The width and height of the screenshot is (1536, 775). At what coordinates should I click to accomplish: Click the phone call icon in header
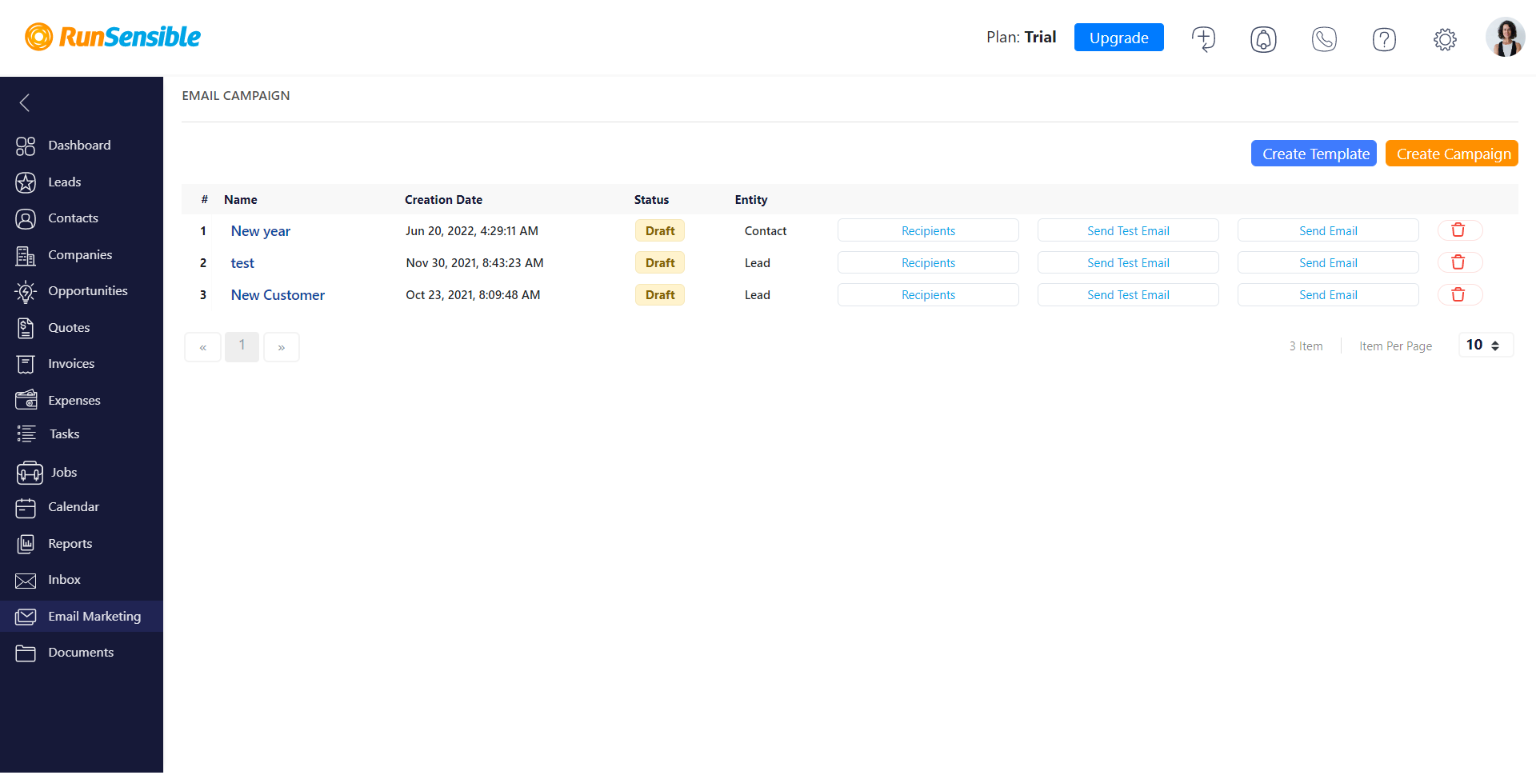pyautogui.click(x=1324, y=39)
